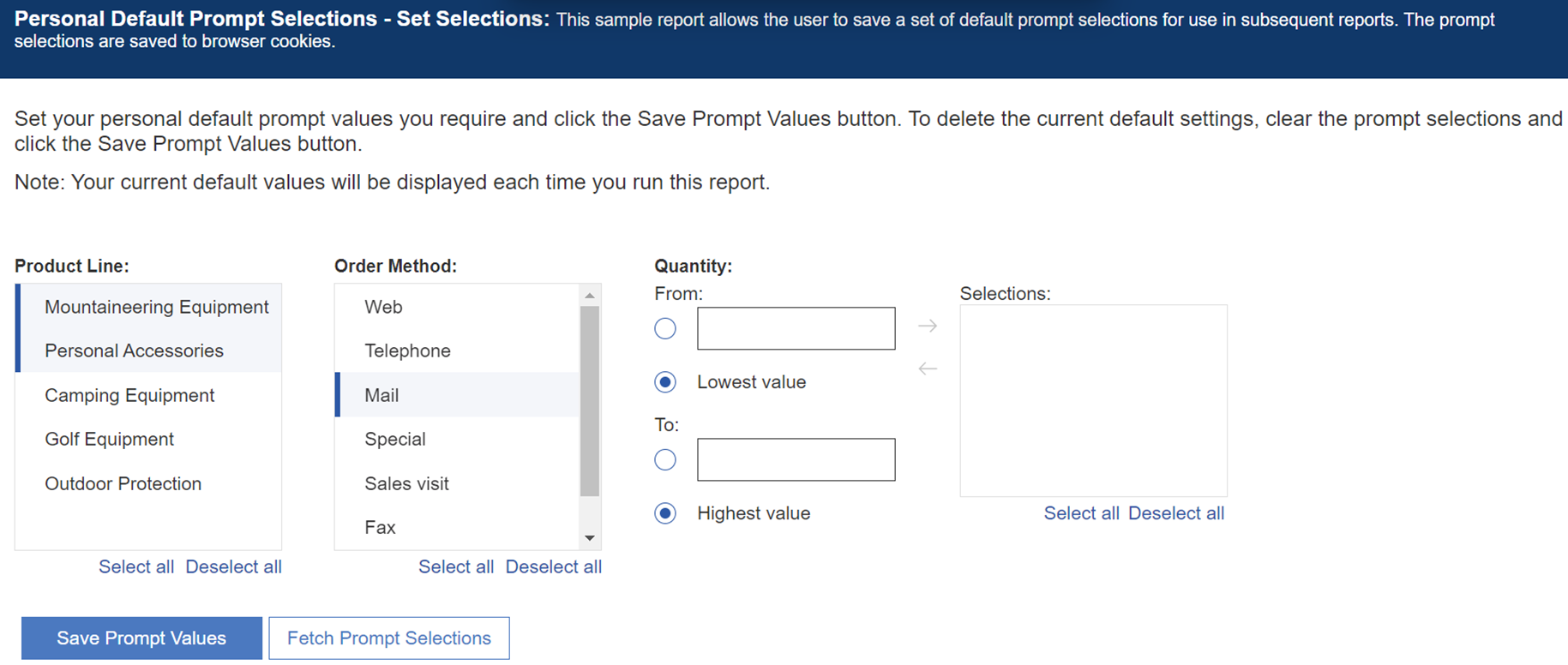Click Select all under Product Line
The width and height of the screenshot is (1568, 665).
(136, 566)
